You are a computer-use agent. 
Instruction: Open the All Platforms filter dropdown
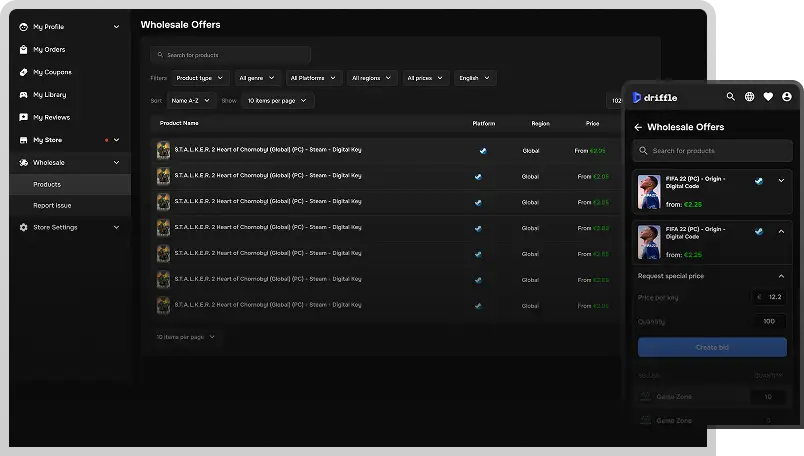click(x=313, y=78)
